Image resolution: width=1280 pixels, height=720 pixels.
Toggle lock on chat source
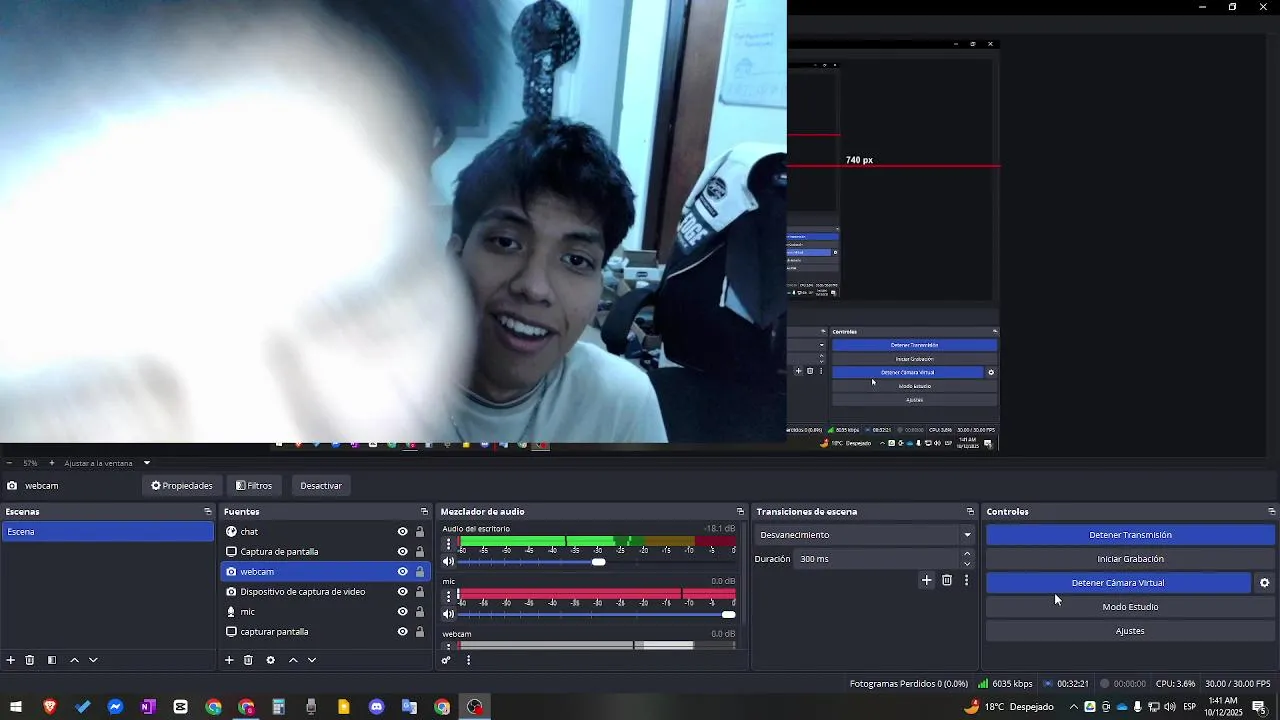tap(420, 532)
